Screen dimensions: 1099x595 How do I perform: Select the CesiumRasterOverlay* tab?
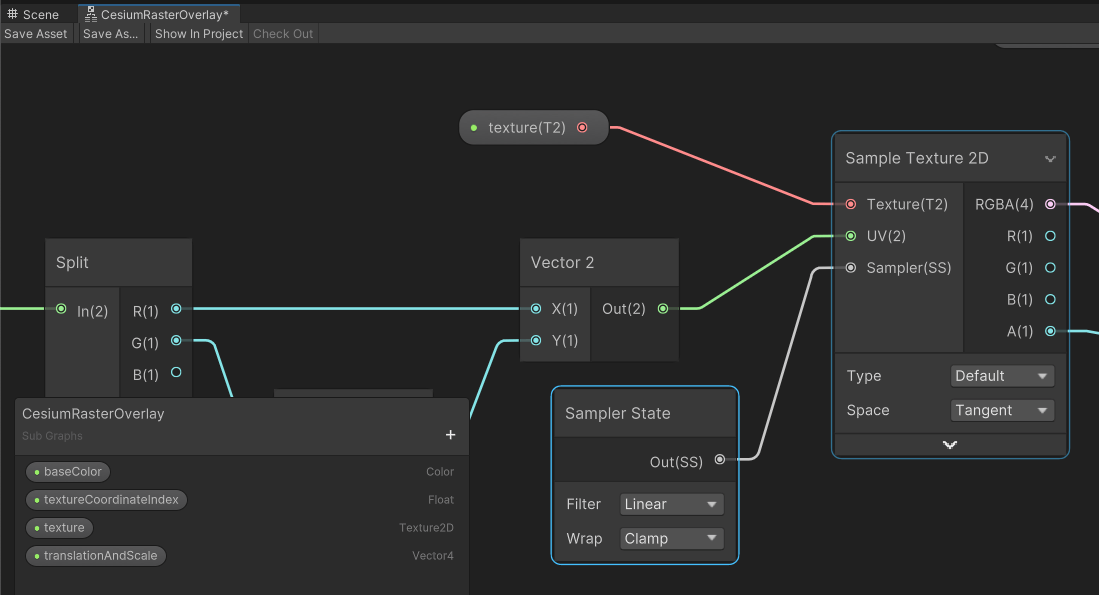(x=159, y=14)
